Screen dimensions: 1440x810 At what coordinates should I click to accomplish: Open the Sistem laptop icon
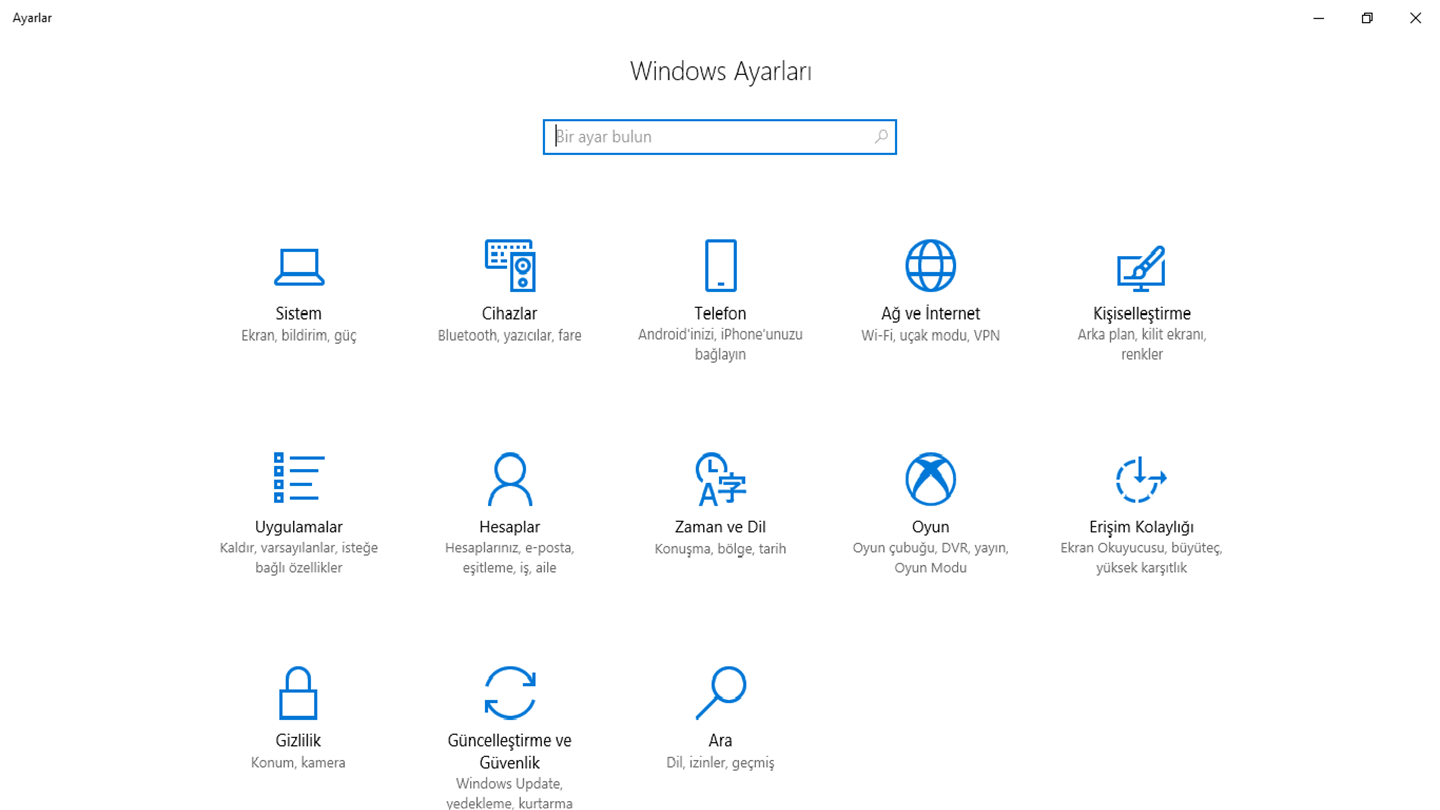tap(299, 266)
